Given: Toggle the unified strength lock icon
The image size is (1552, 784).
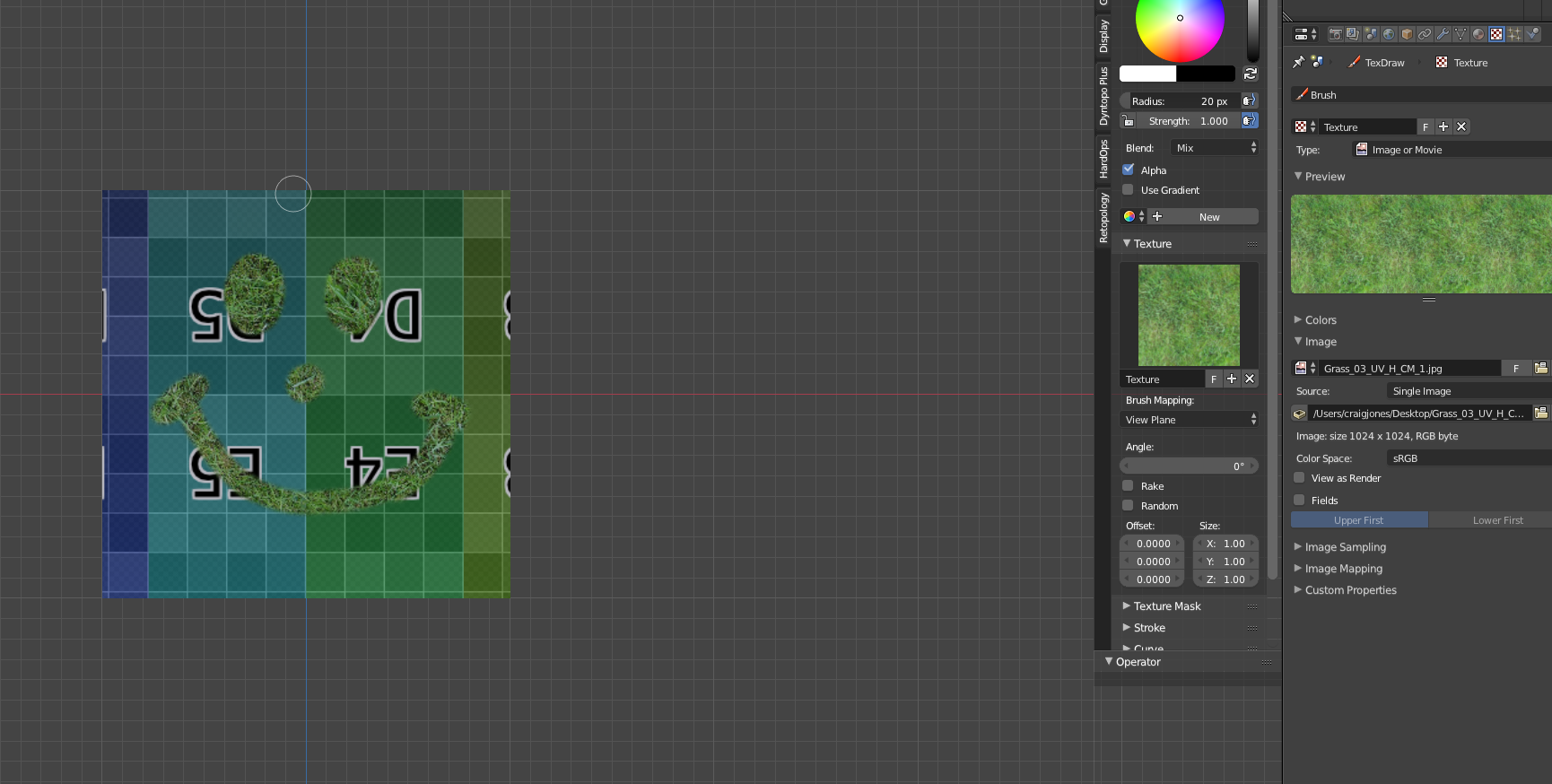Looking at the screenshot, I should (x=1129, y=120).
